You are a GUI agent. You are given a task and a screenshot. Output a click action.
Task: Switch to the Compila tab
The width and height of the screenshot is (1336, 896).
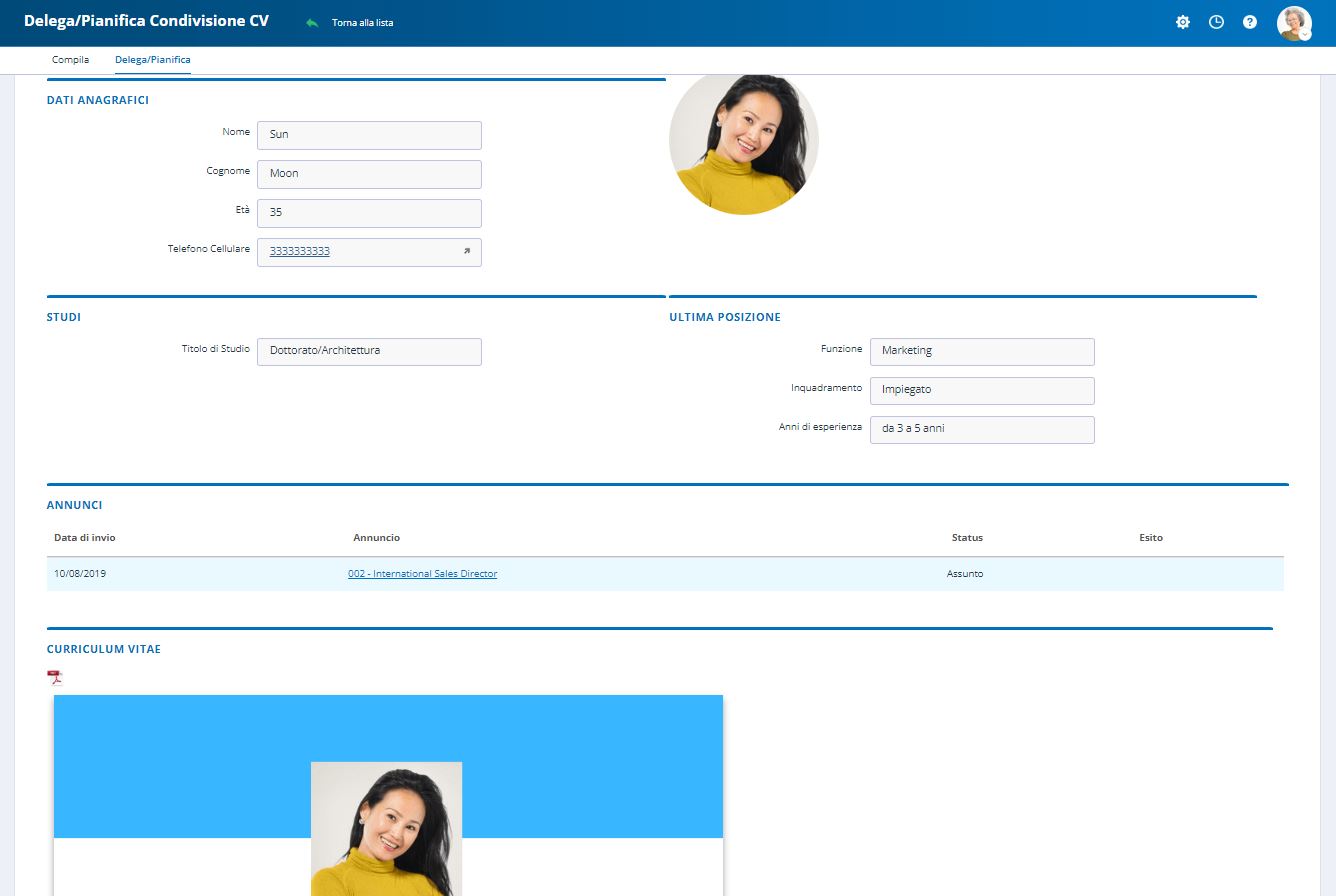(x=70, y=60)
